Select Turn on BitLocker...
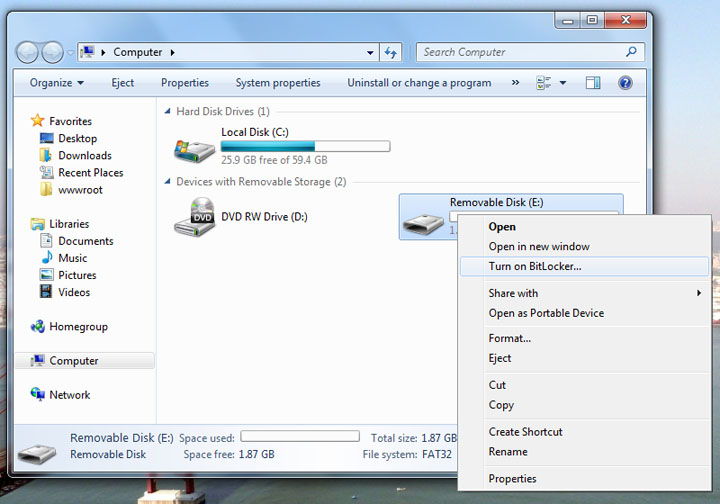The image size is (720, 504). click(585, 266)
